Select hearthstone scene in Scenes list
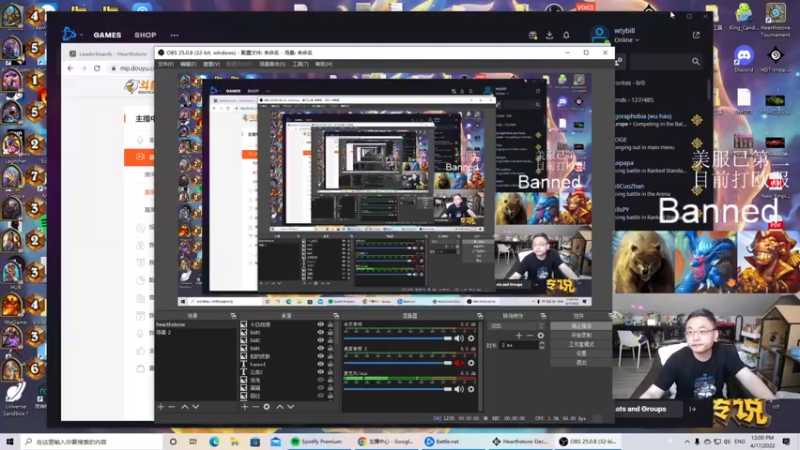Image resolution: width=800 pixels, height=450 pixels. 196,324
